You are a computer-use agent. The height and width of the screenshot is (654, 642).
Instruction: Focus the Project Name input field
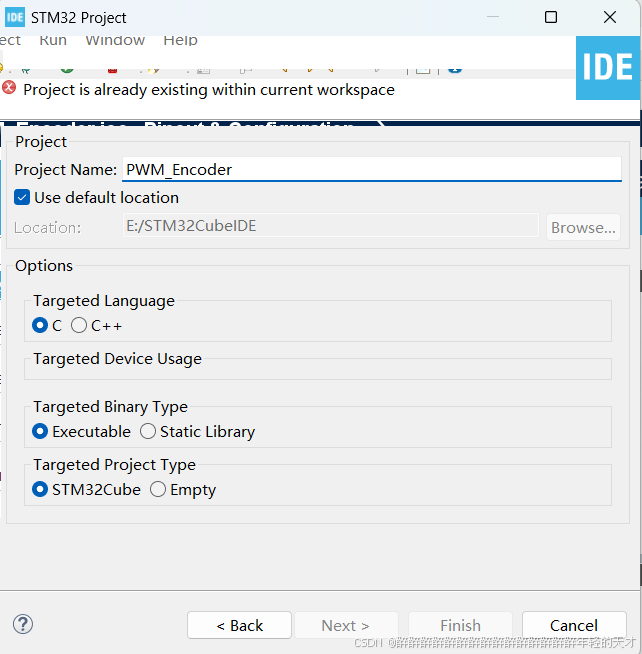point(372,170)
